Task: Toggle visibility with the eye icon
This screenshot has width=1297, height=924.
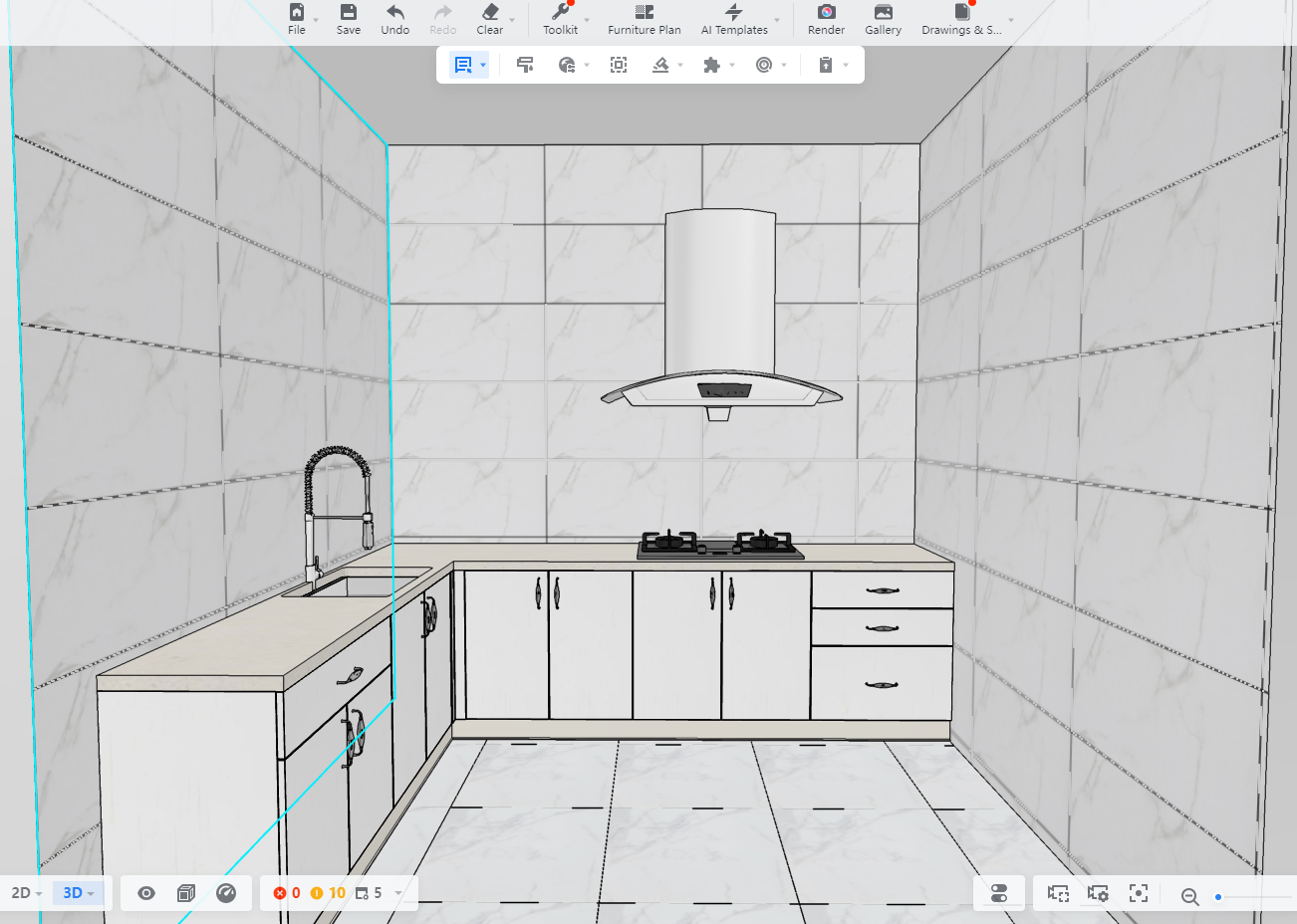Action: [146, 893]
